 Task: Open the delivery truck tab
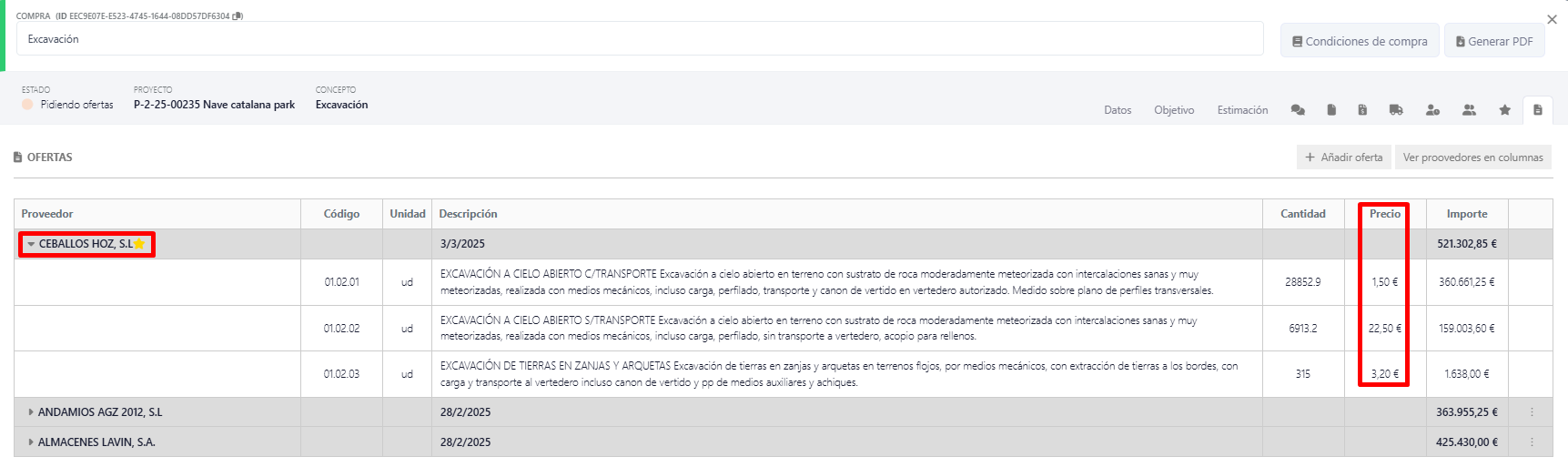[1396, 110]
